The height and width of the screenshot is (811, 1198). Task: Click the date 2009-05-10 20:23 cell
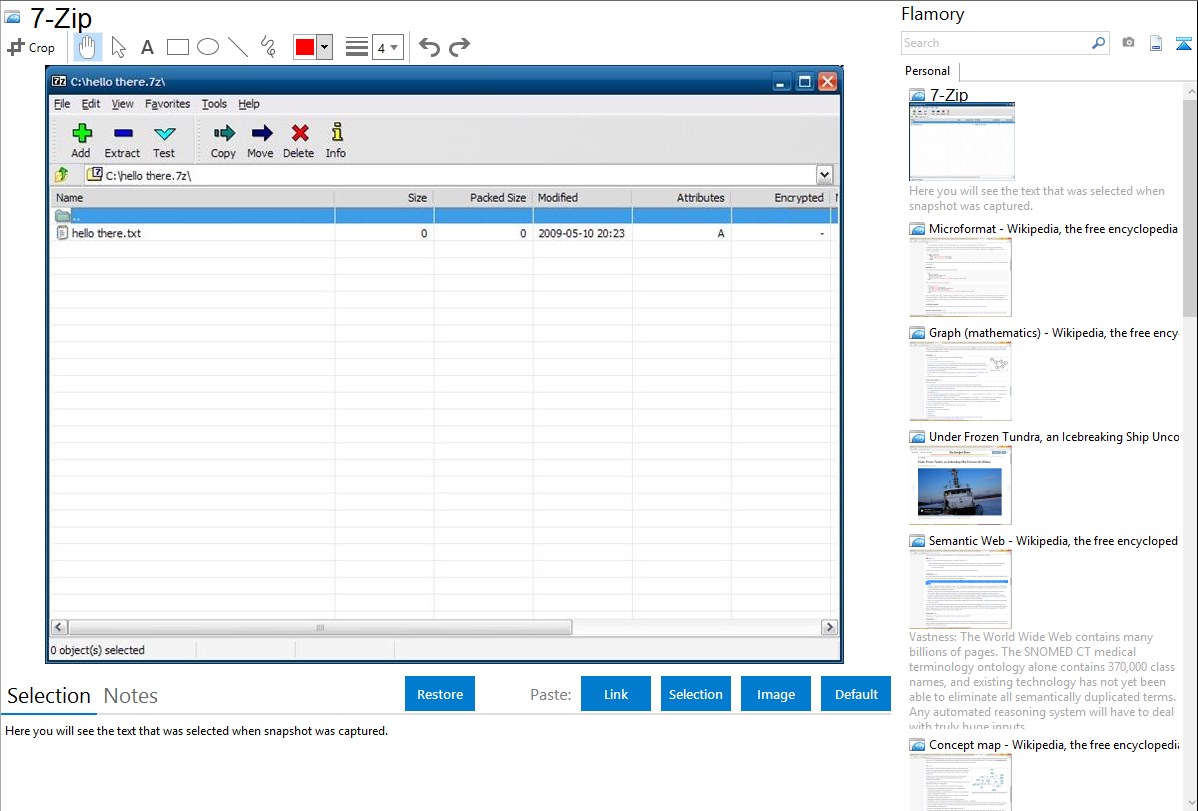581,233
